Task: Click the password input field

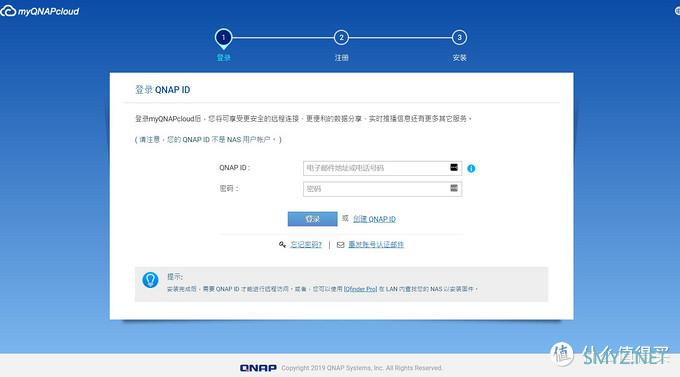Action: coord(382,189)
